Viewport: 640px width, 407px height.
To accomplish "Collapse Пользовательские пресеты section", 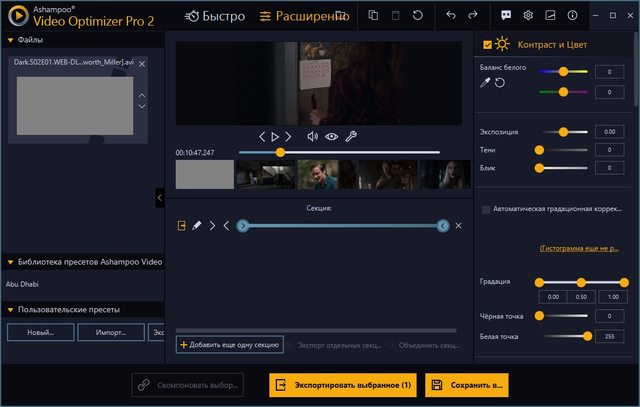I will point(11,310).
